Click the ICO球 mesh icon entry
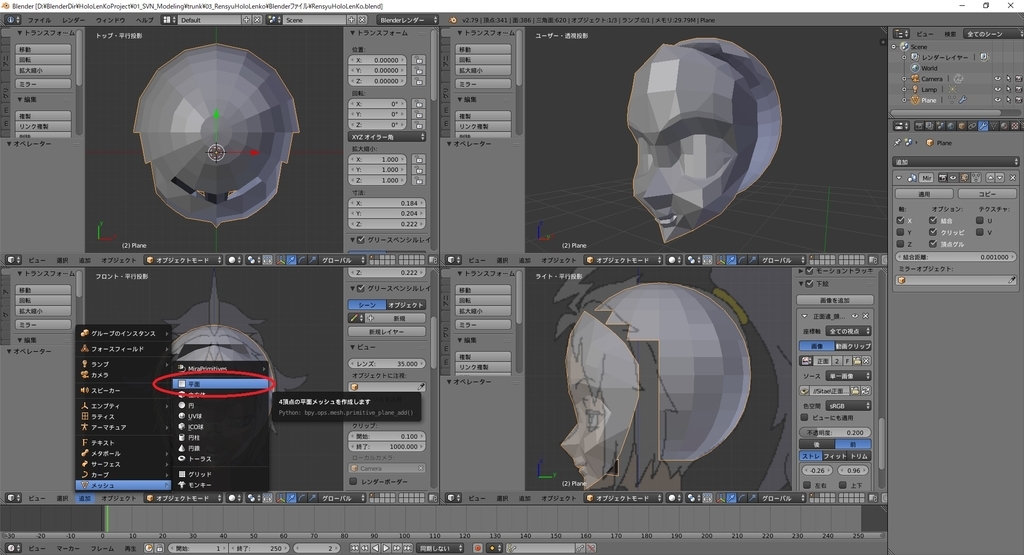Viewport: 1024px width, 555px height. [x=182, y=426]
